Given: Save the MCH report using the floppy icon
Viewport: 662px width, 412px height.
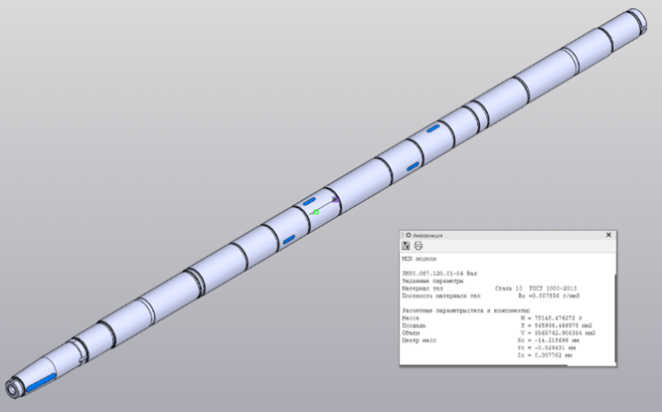Looking at the screenshot, I should (406, 246).
